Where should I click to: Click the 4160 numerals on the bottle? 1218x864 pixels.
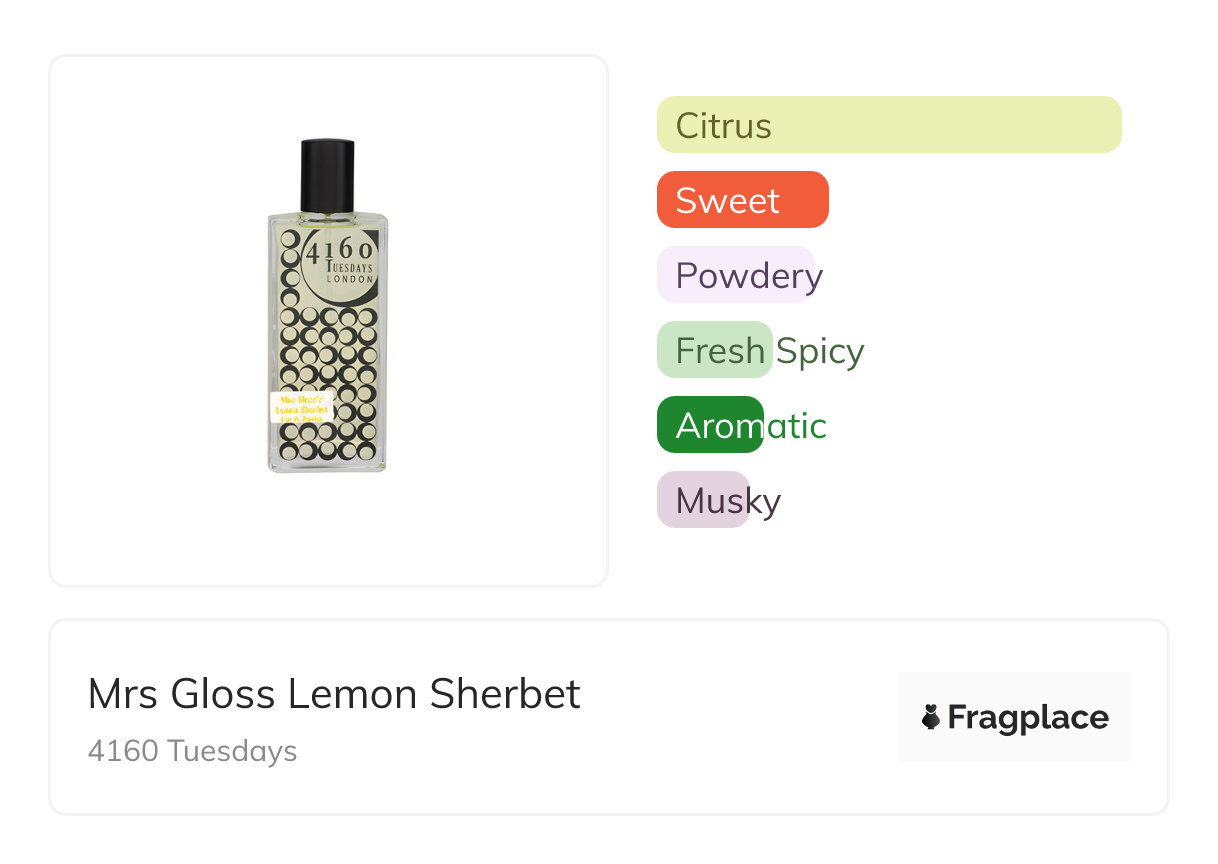coord(340,251)
